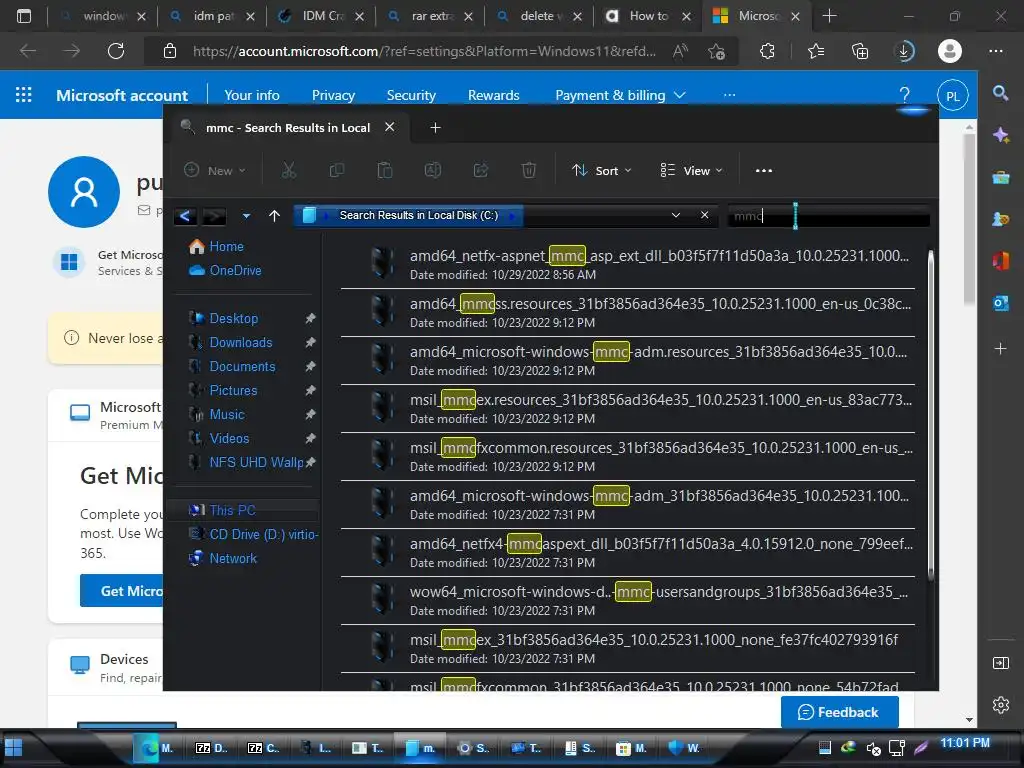Image resolution: width=1024 pixels, height=768 pixels.
Task: Open the recent locations dropdown arrow
Action: click(x=246, y=216)
